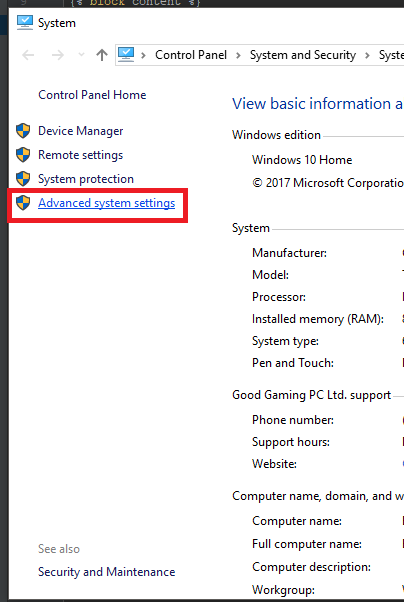Open Control Panel Home link
404x602 pixels.
pyautogui.click(x=92, y=95)
